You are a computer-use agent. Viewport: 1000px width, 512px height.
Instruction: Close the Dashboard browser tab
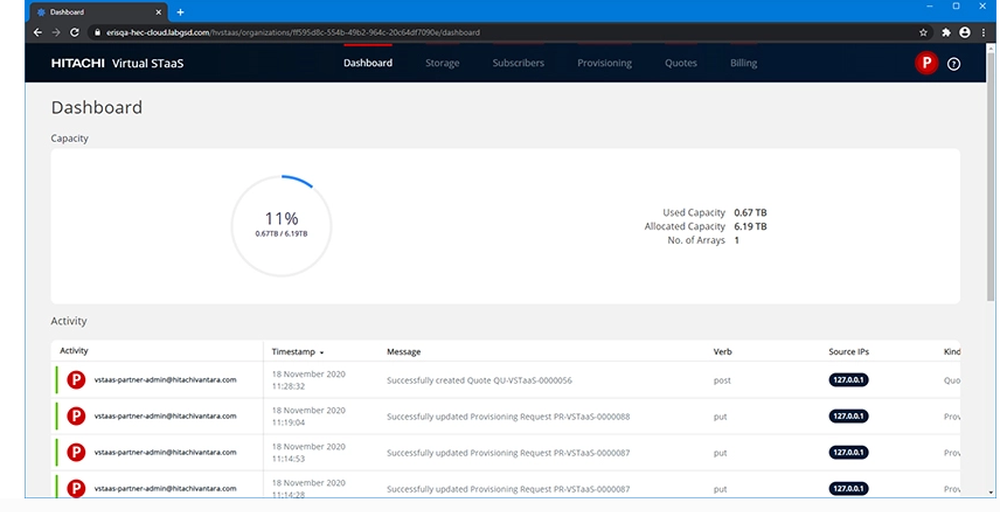[x=159, y=12]
